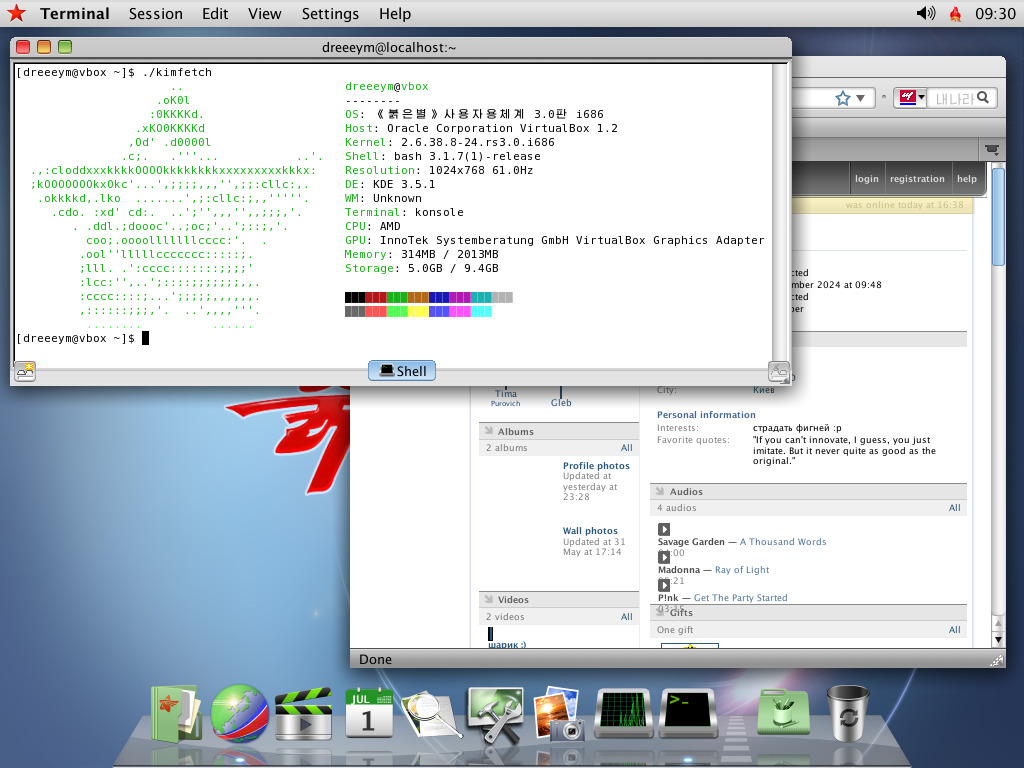Viewport: 1024px width, 768px height.
Task: Select the Shell tab in Konsole
Action: tap(401, 371)
